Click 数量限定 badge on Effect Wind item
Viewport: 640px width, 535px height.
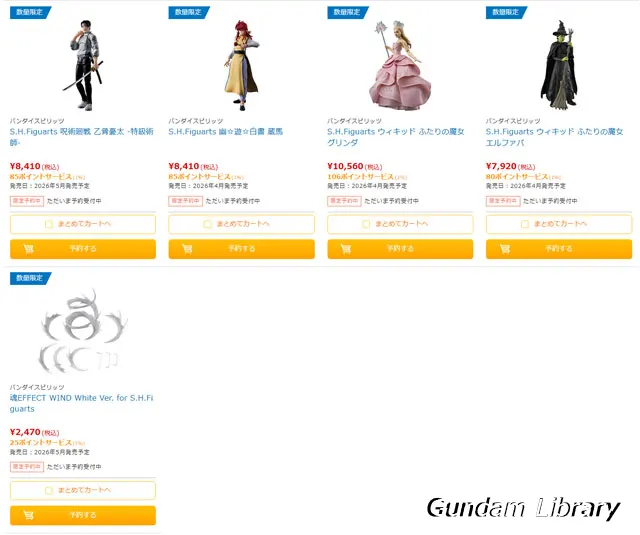click(x=30, y=278)
